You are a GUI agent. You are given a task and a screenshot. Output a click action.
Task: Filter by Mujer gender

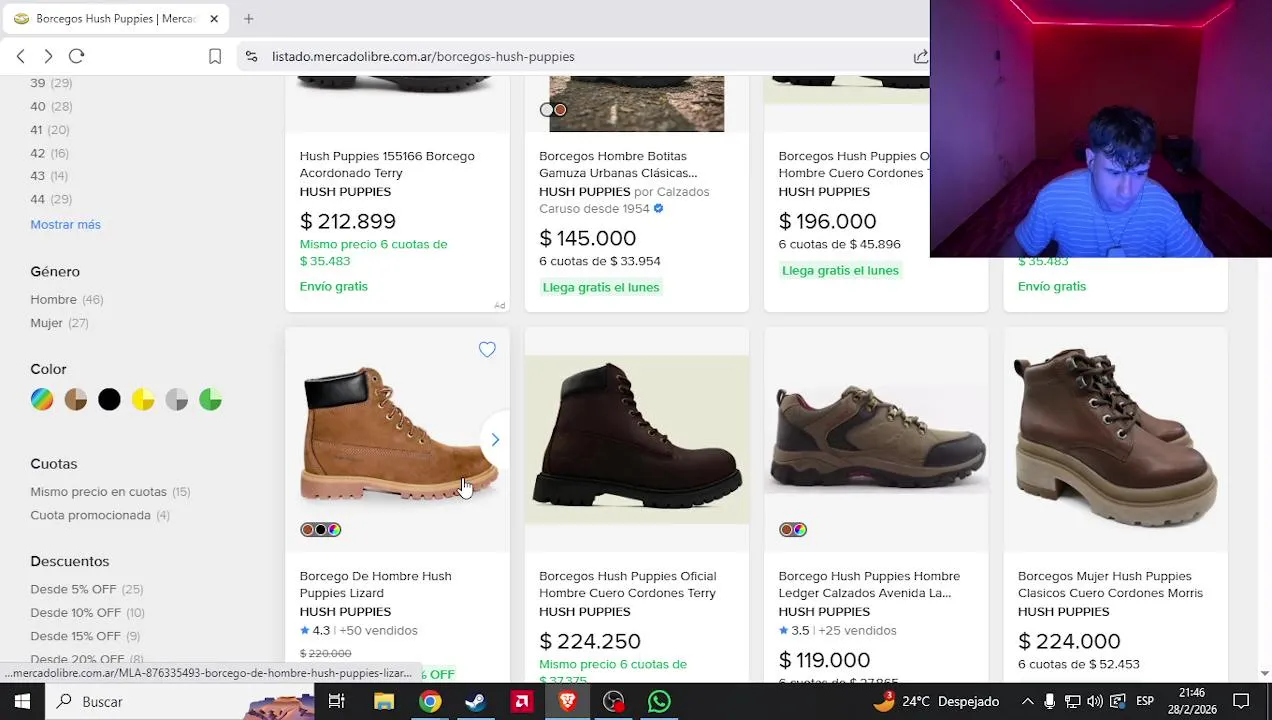[59, 323]
